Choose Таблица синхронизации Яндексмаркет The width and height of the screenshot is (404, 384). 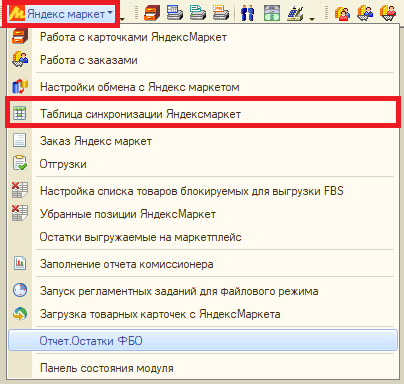click(203, 114)
